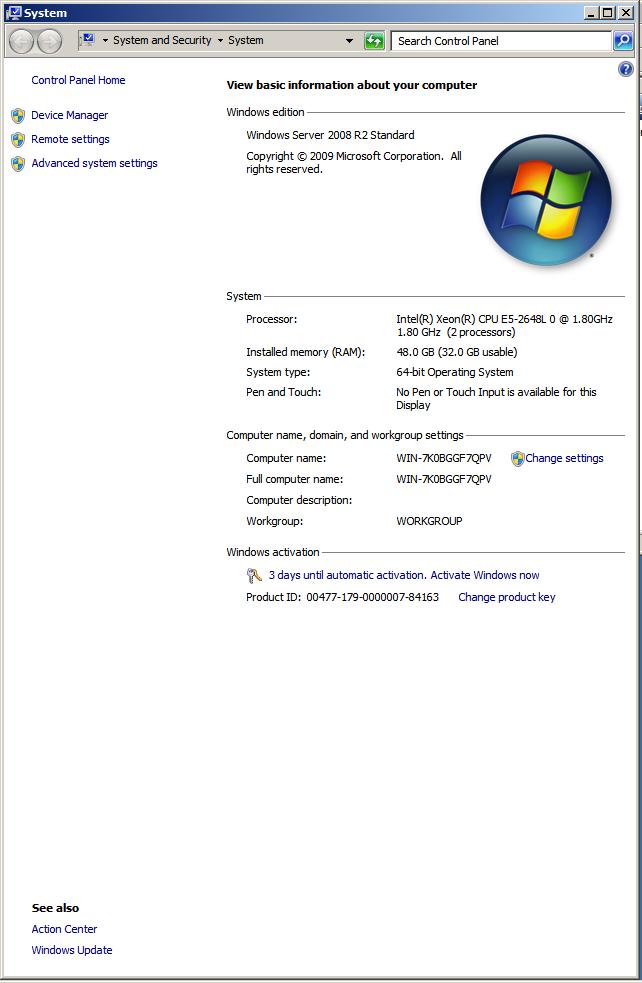Open the address bar history dropdown
The height and width of the screenshot is (983, 642).
coord(349,41)
